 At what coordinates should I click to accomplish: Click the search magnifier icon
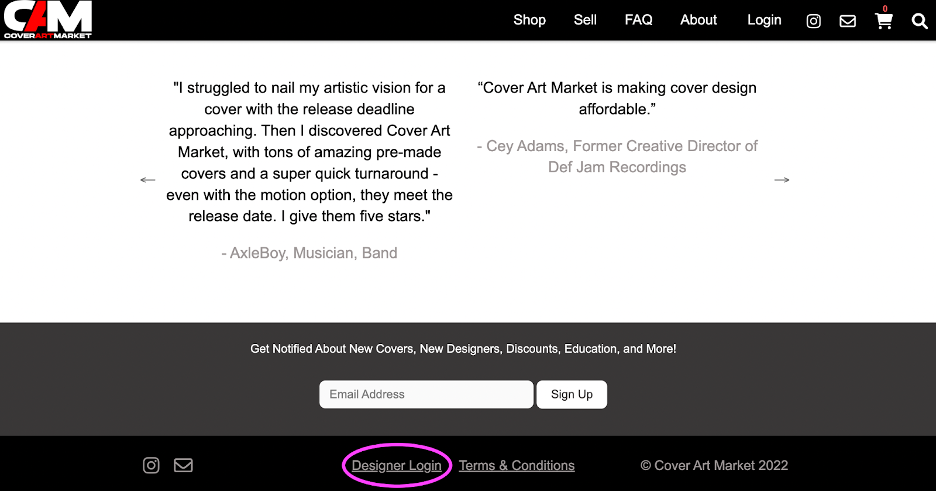coord(919,21)
